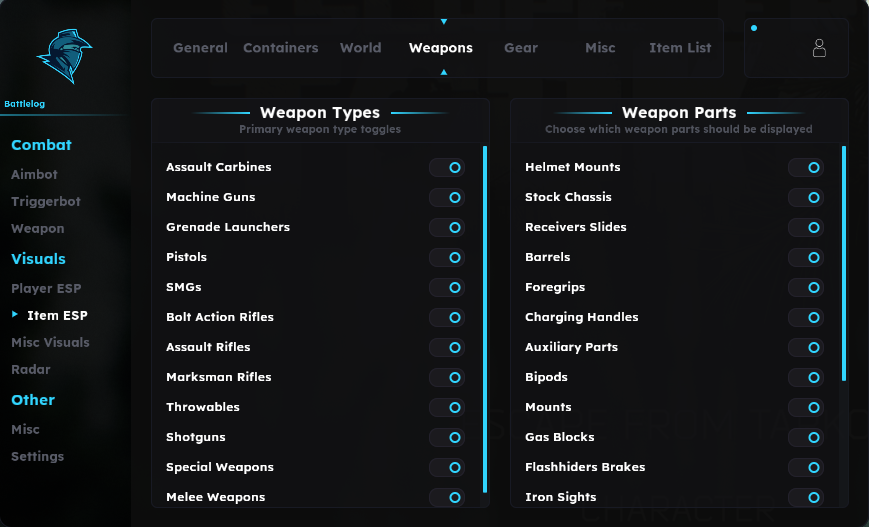Screen dimensions: 869x527
Task: Select the Gear tab
Action: click(520, 48)
